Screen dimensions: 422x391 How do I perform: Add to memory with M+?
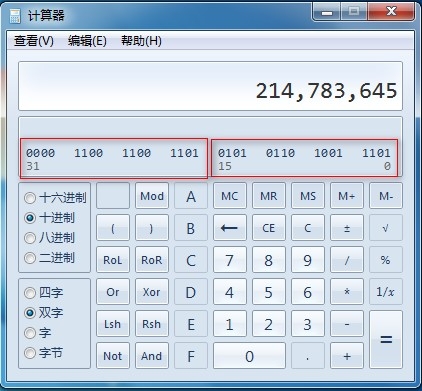347,196
